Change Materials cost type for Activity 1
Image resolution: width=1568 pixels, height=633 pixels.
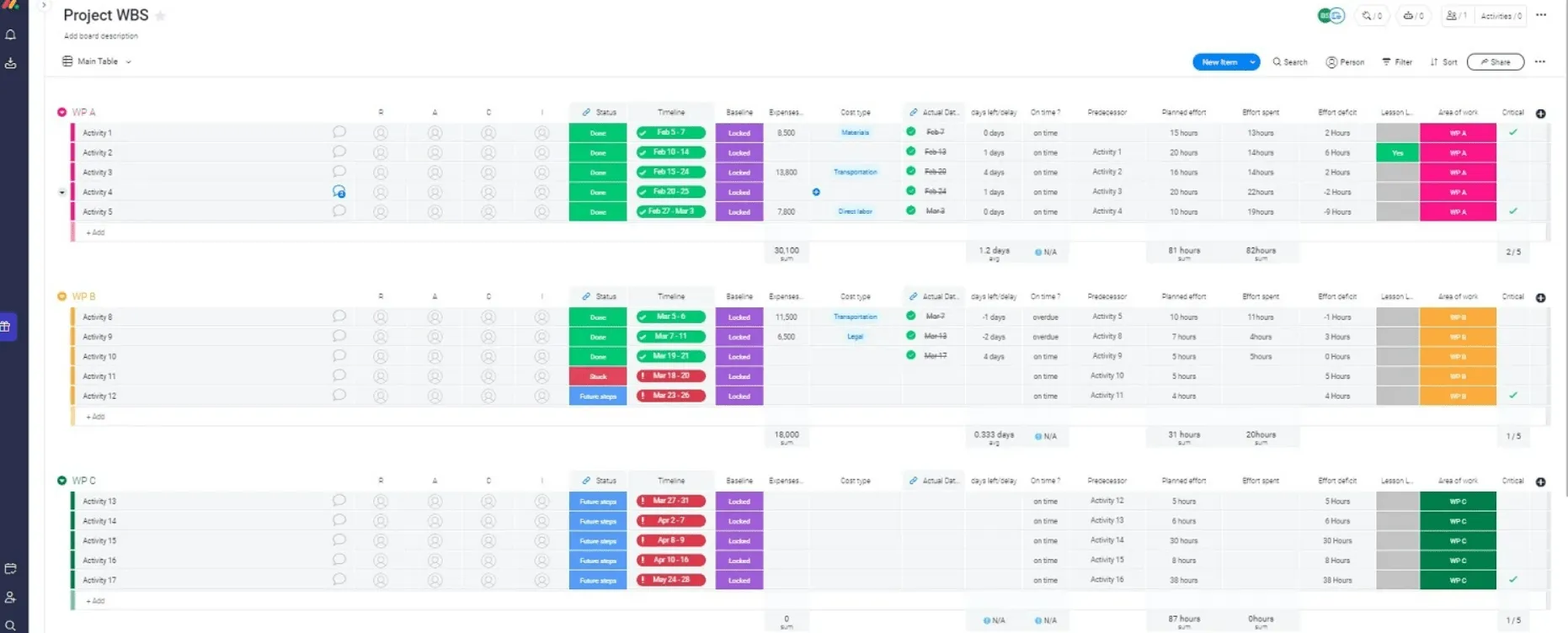pos(855,132)
